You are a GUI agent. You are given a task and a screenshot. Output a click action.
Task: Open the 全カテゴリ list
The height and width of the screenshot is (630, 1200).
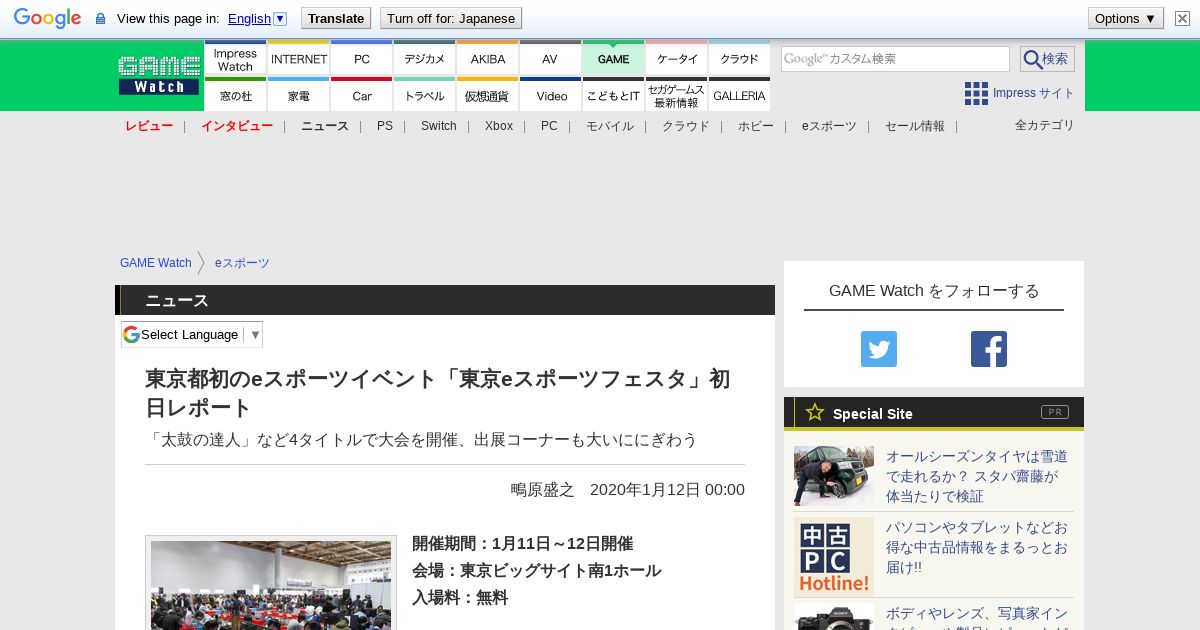[1045, 125]
